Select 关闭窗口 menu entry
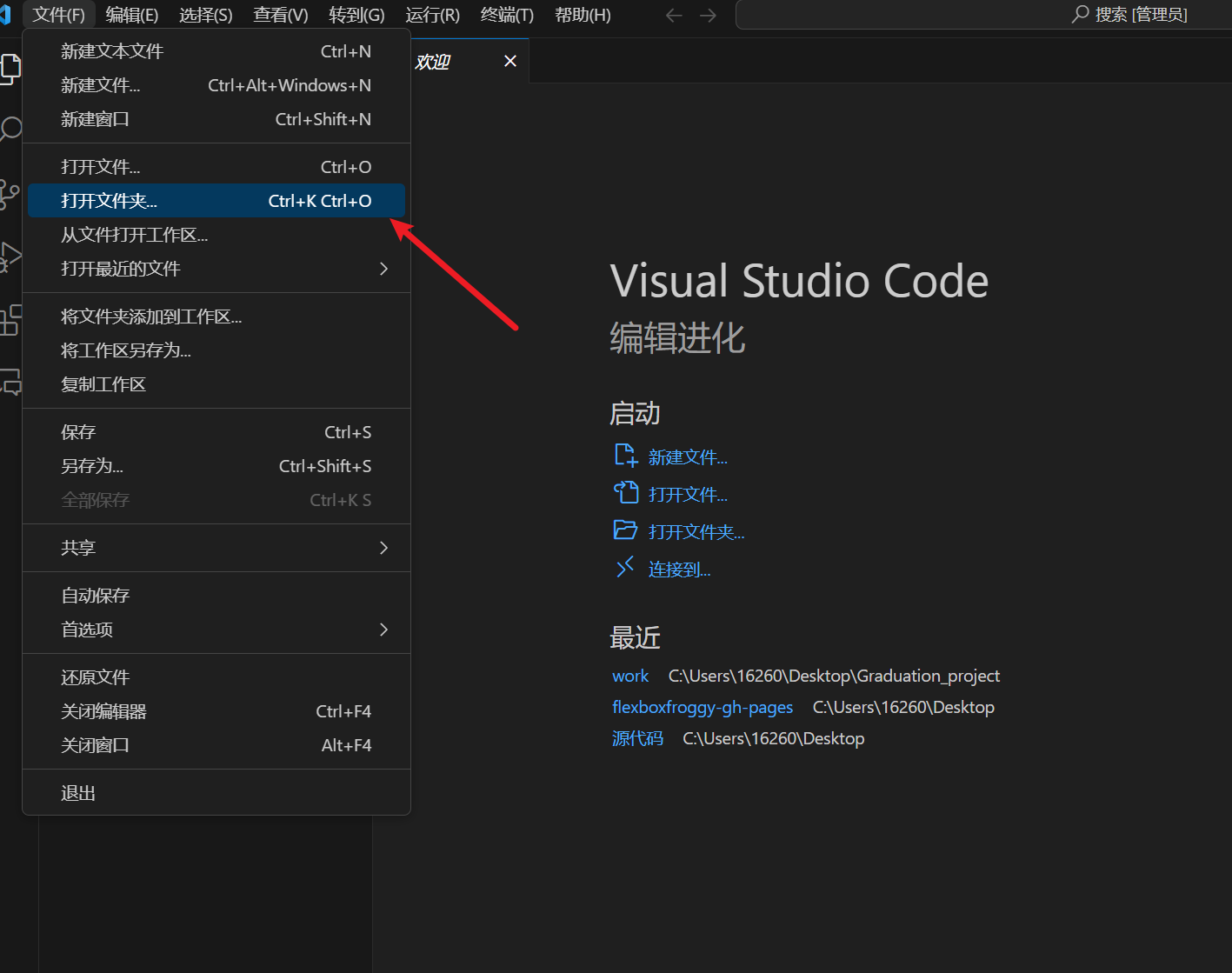1232x973 pixels. (216, 745)
